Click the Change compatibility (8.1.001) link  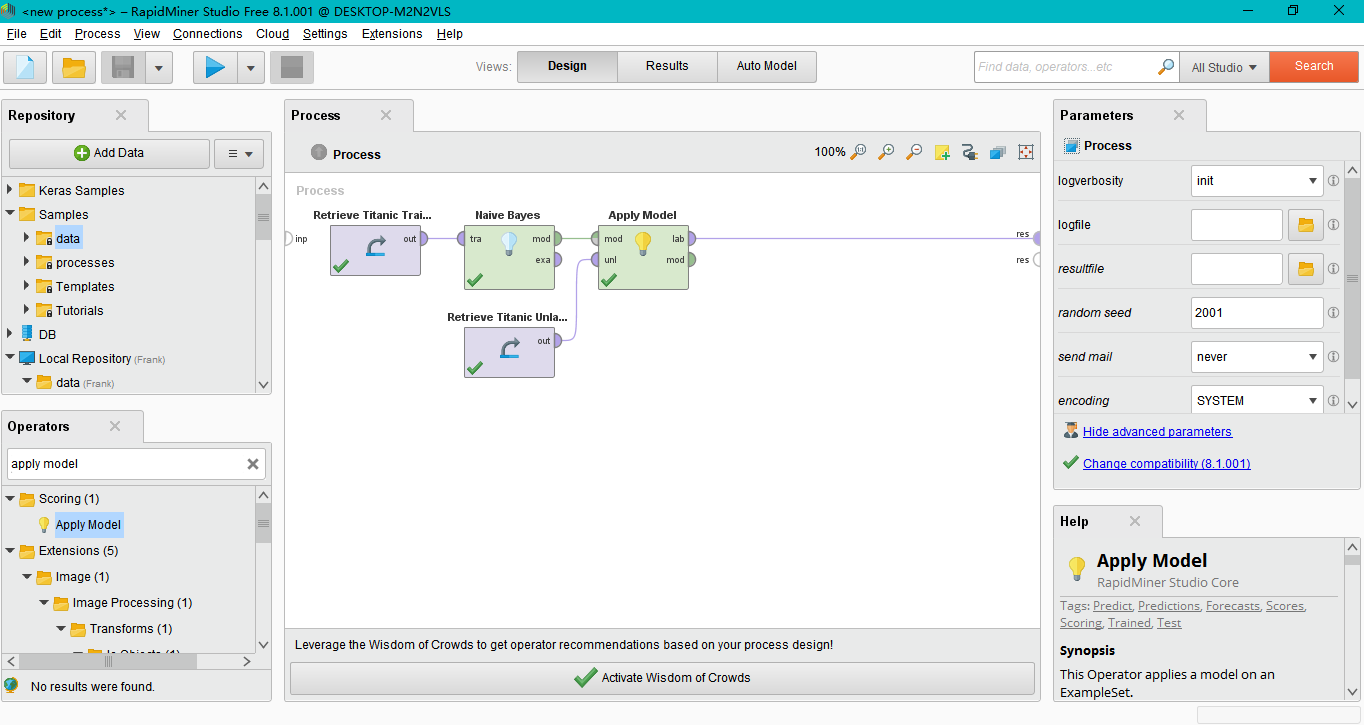(1166, 464)
